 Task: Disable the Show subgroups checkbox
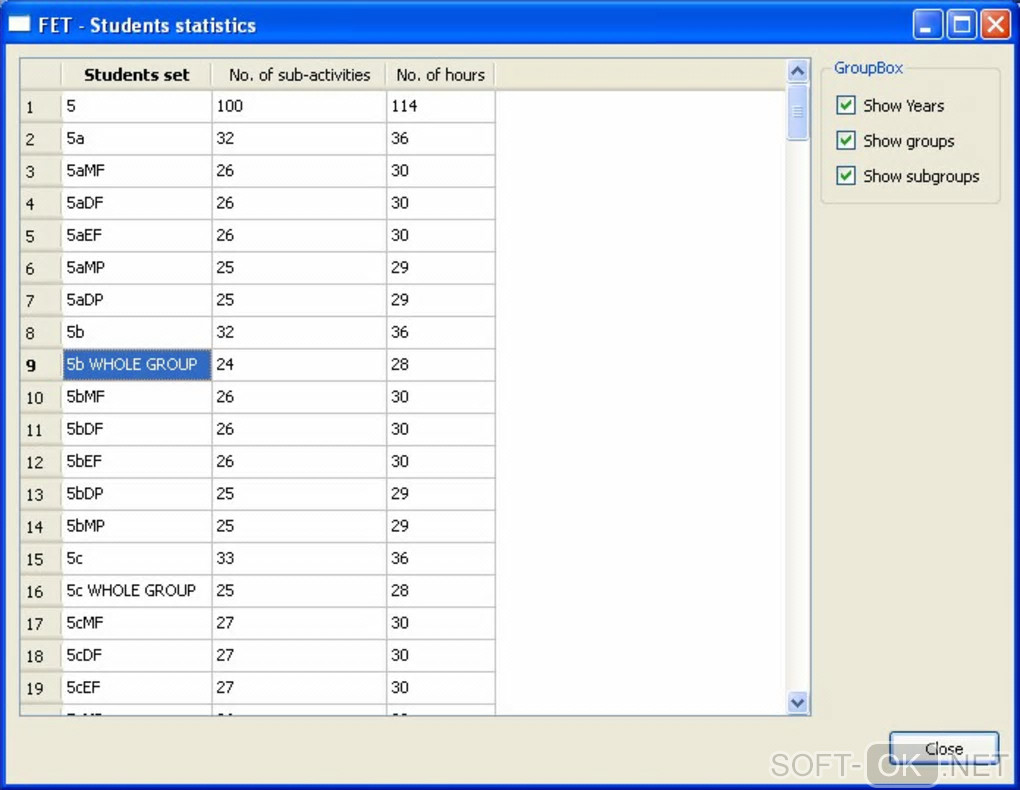[x=846, y=176]
